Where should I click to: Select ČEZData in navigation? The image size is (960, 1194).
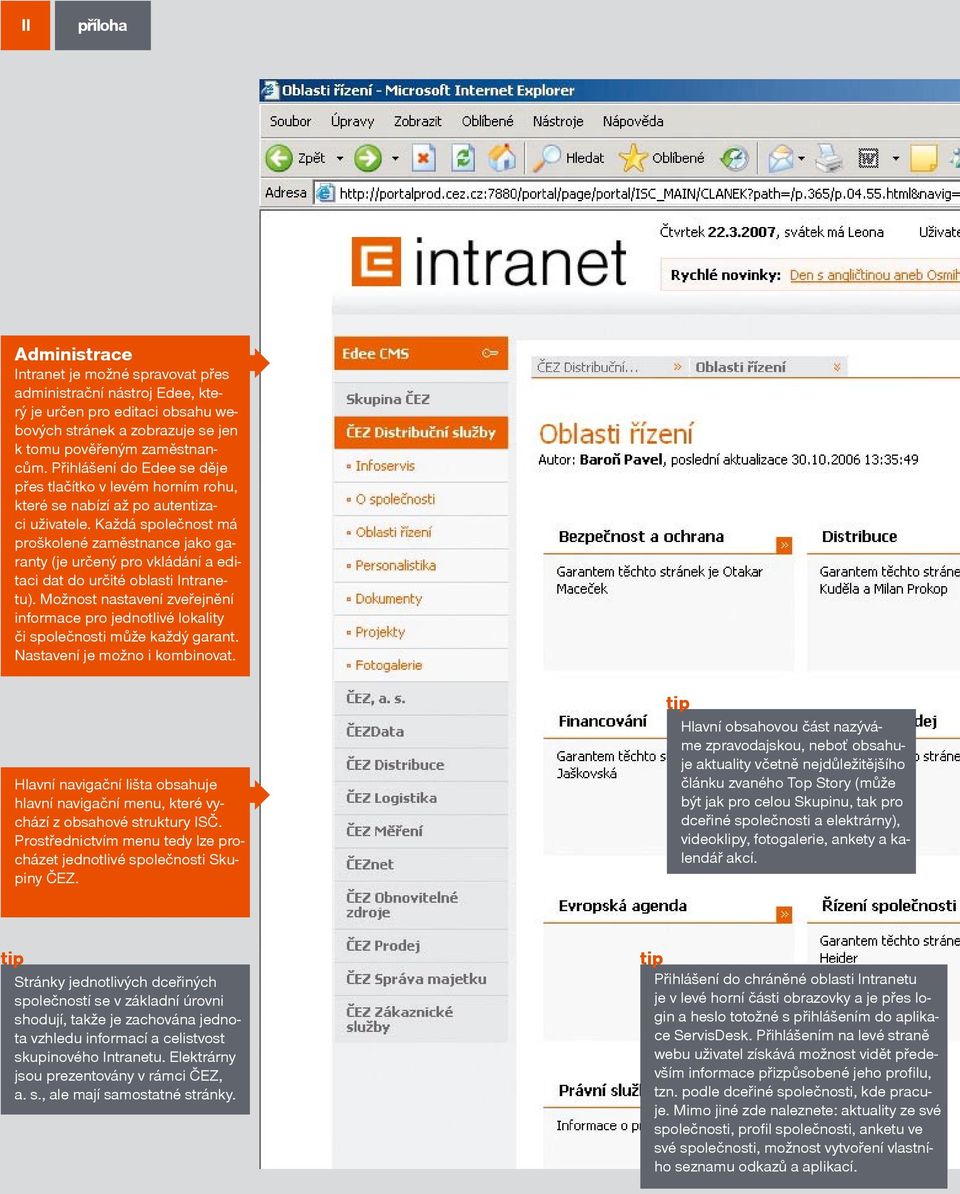coord(421,732)
